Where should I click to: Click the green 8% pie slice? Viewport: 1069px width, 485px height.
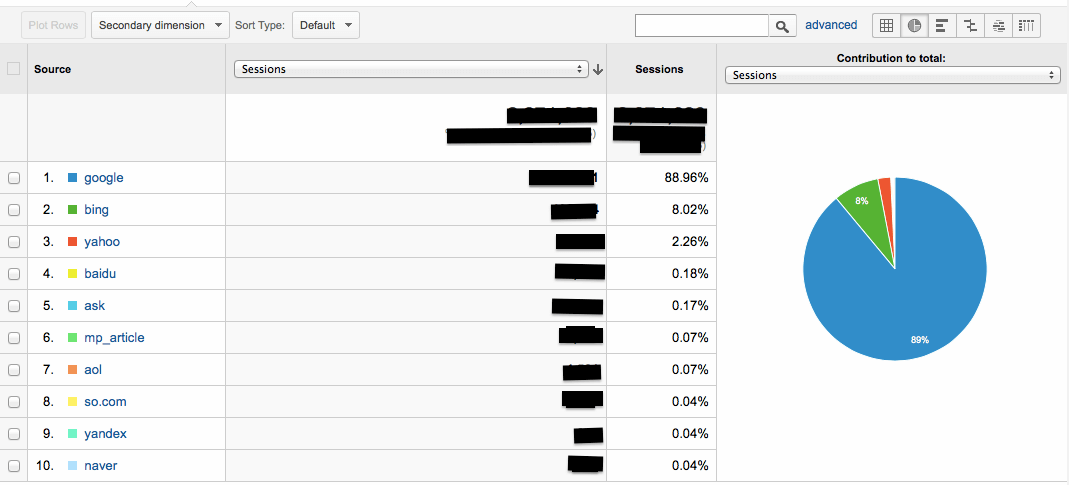click(x=864, y=211)
